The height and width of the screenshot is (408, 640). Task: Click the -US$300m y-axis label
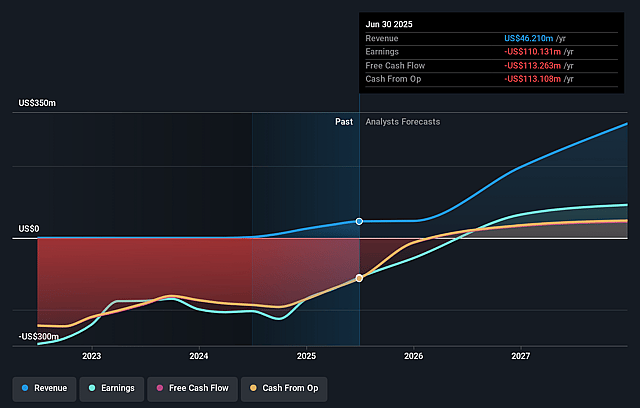coord(38,337)
